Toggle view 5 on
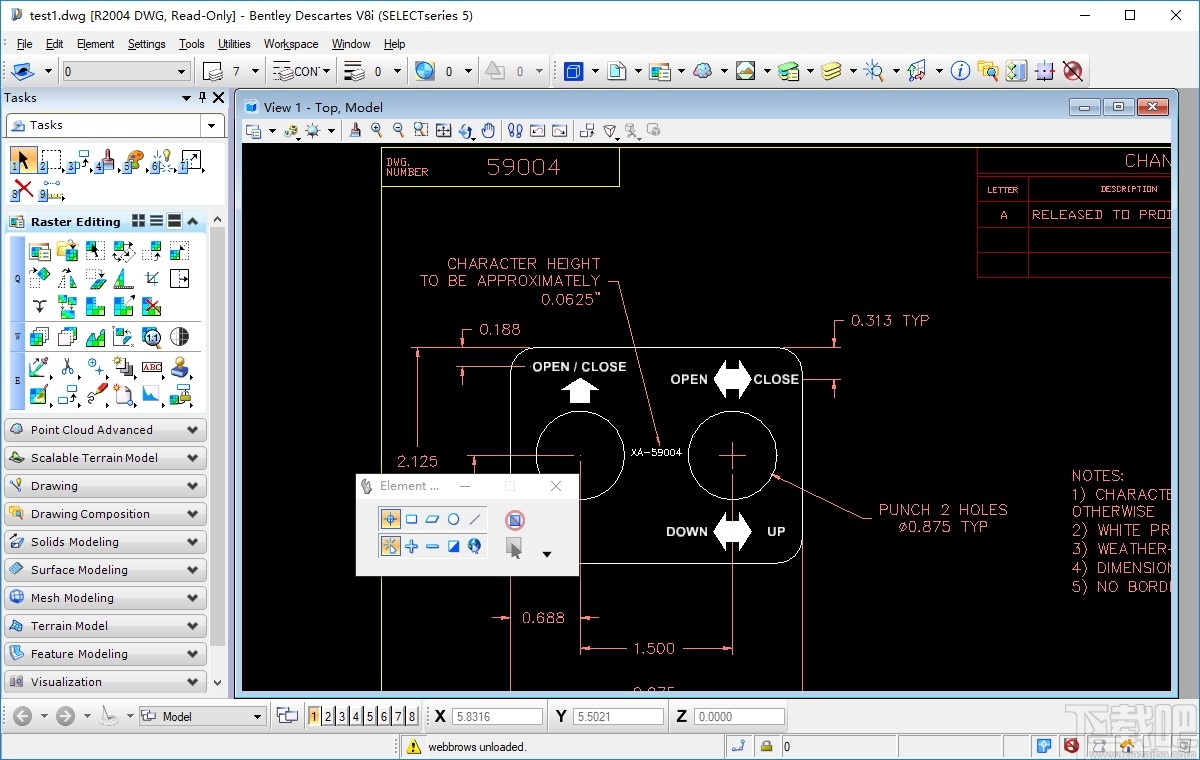This screenshot has height=760, width=1200. pyautogui.click(x=370, y=716)
